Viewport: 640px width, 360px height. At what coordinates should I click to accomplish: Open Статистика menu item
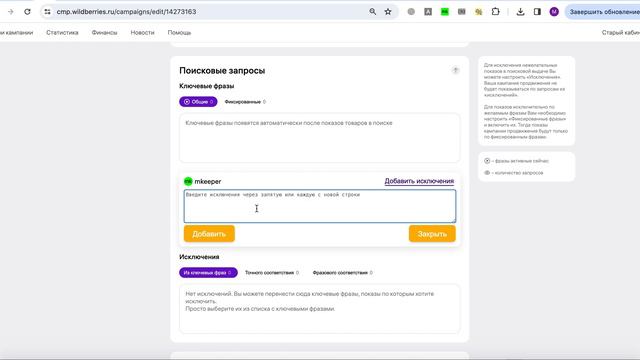[x=62, y=32]
